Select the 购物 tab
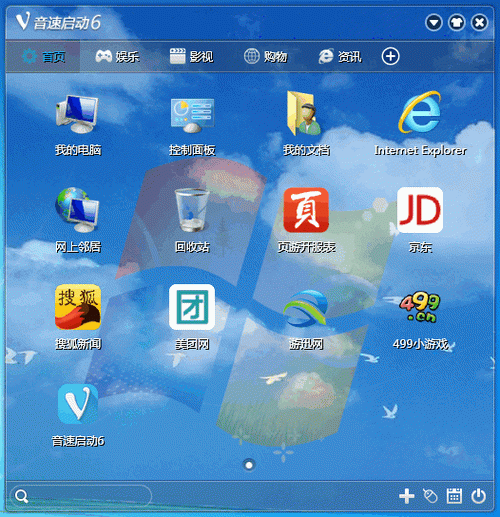The height and width of the screenshot is (517, 500). coord(265,56)
